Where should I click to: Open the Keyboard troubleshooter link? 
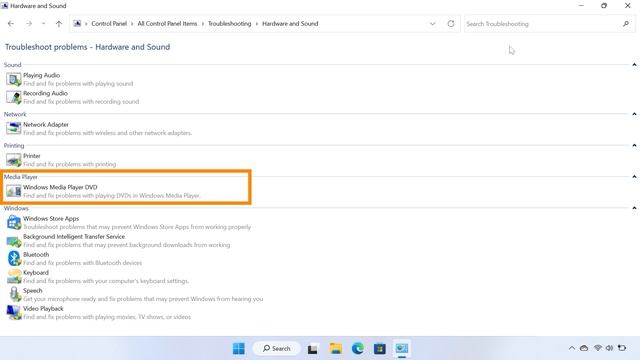coord(36,273)
